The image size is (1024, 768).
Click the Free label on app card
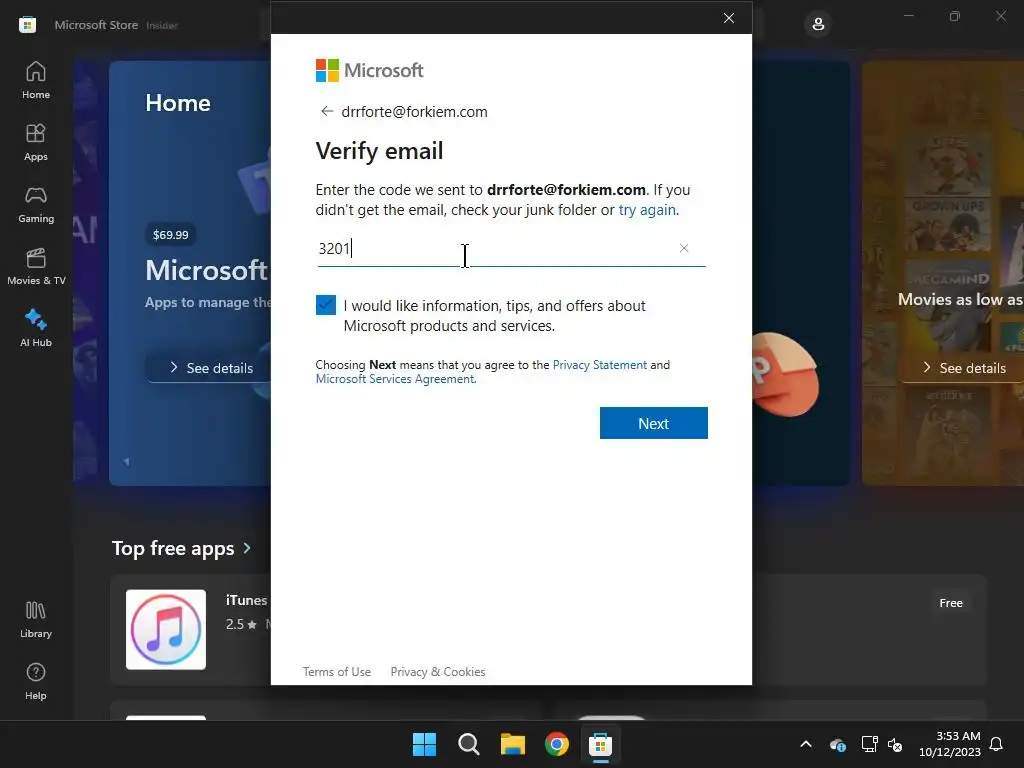point(950,603)
